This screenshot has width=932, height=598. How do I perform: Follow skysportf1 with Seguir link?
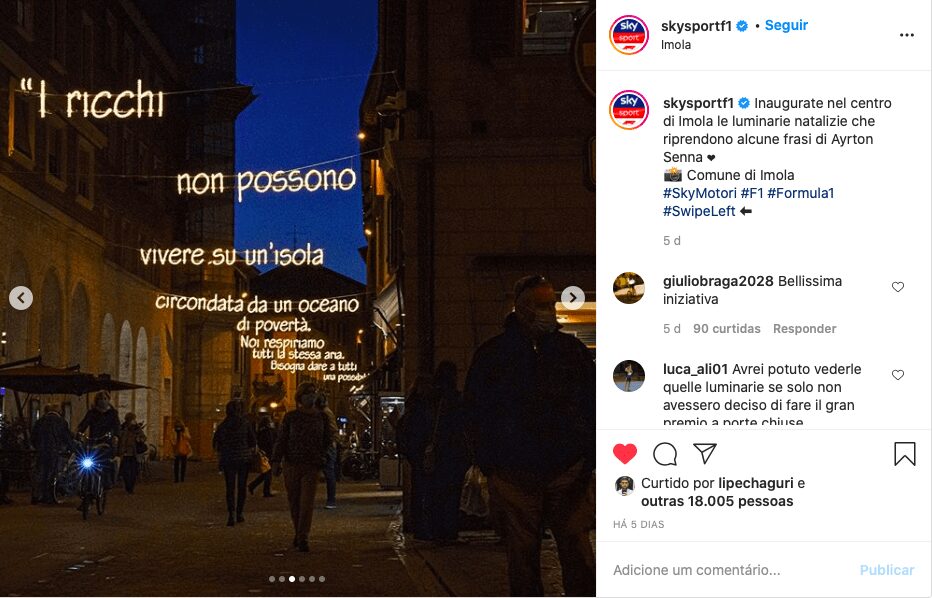(786, 25)
